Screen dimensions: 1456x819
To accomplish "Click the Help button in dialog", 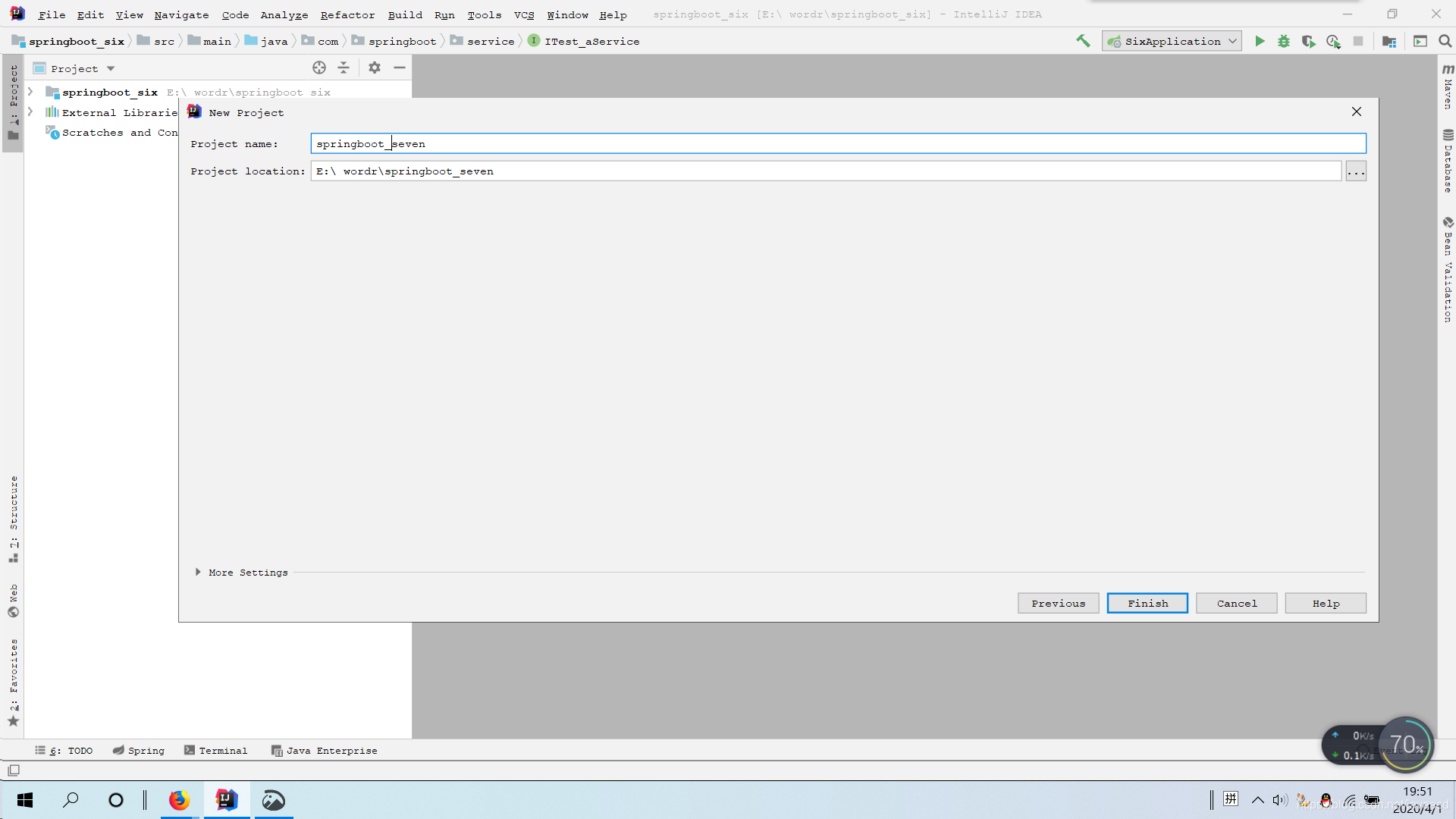I will click(1326, 603).
